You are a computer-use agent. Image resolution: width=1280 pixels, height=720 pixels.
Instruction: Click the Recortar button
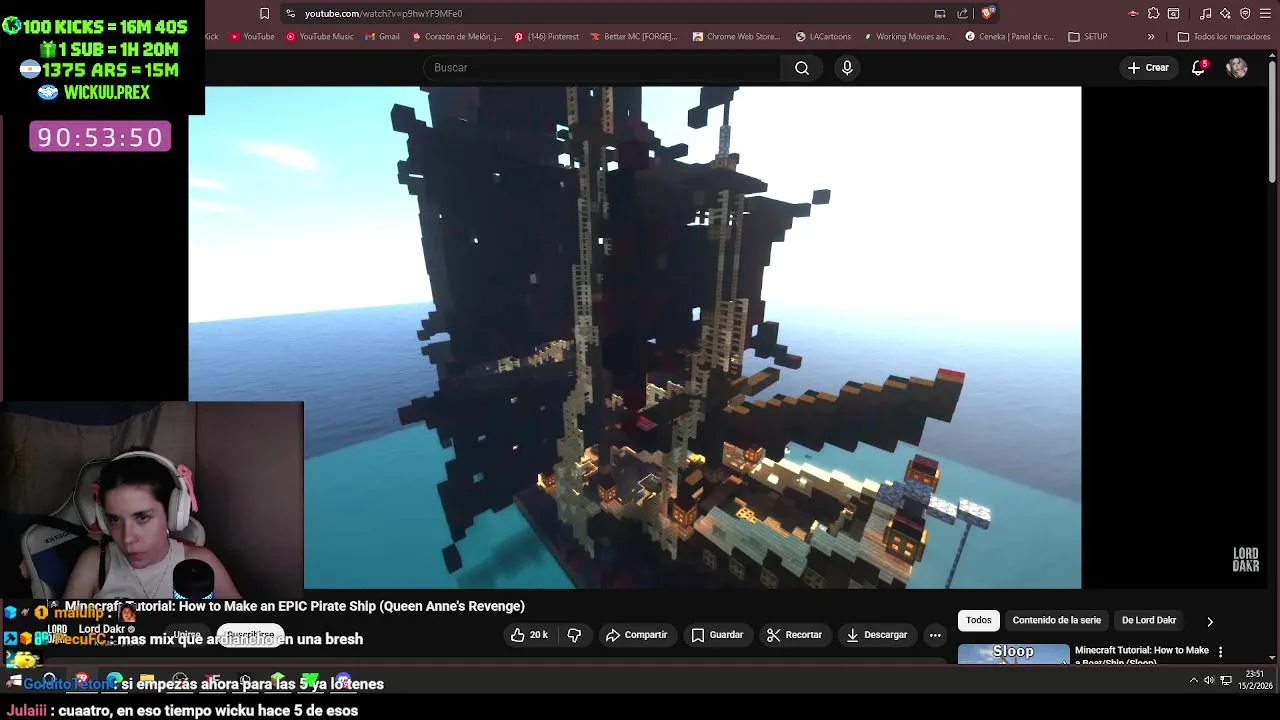pyautogui.click(x=794, y=635)
